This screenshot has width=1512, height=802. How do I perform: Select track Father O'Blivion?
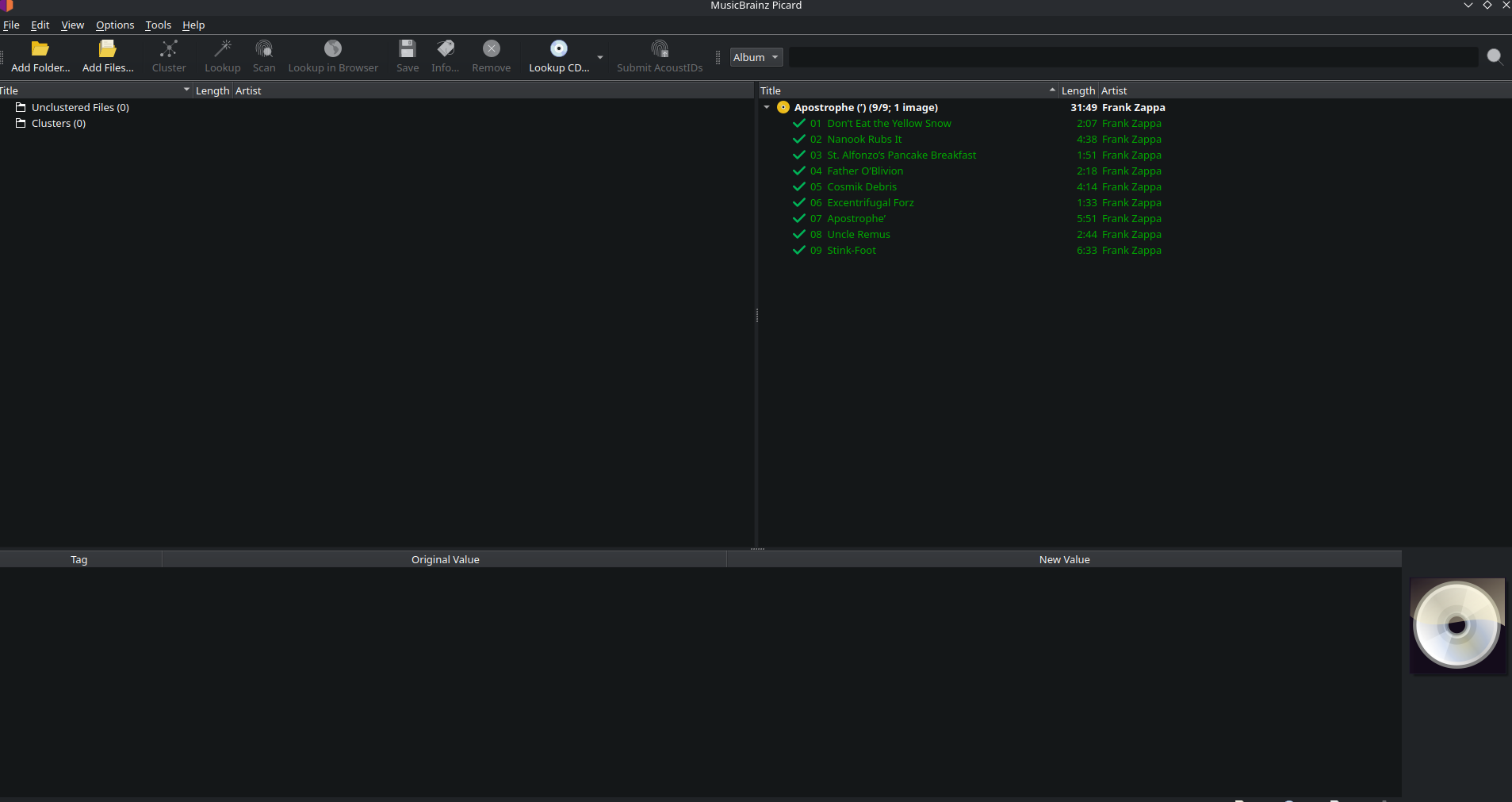(865, 171)
